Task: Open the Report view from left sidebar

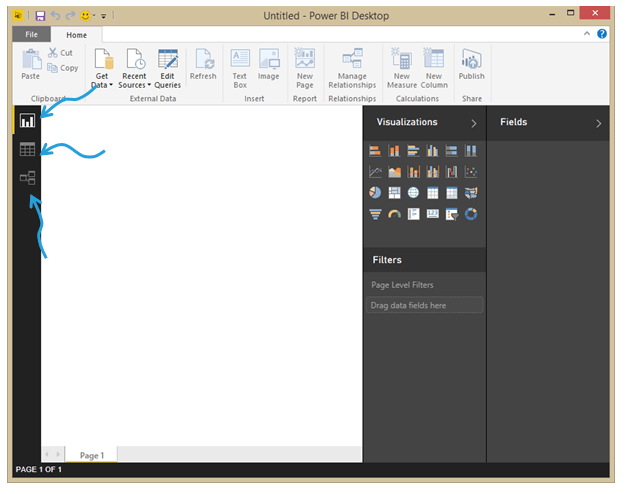Action: coord(27,121)
